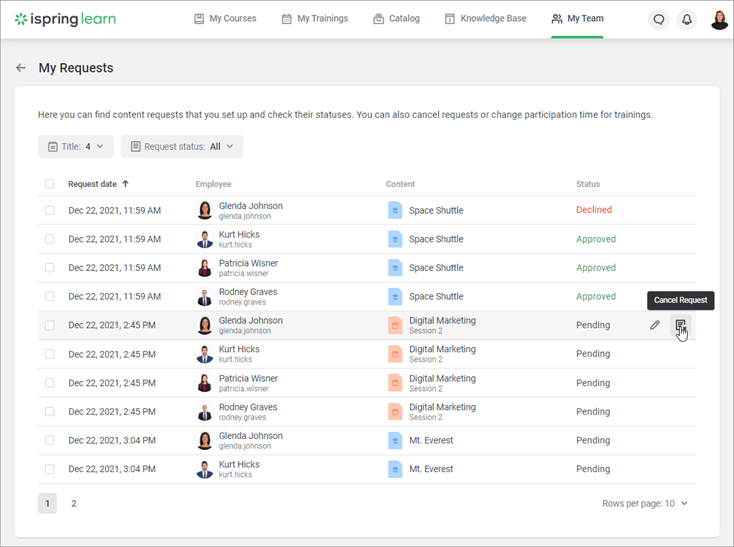The image size is (734, 547).
Task: Click the Digital Marketing training icon in Rodney Graves' row
Action: click(x=395, y=412)
